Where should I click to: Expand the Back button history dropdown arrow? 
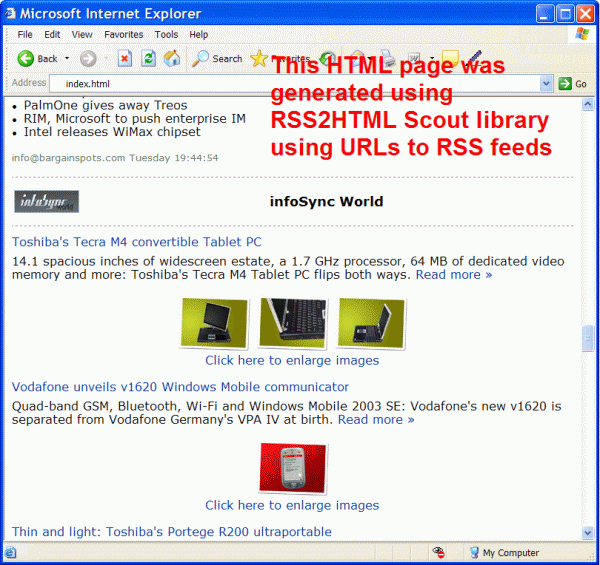click(x=67, y=58)
